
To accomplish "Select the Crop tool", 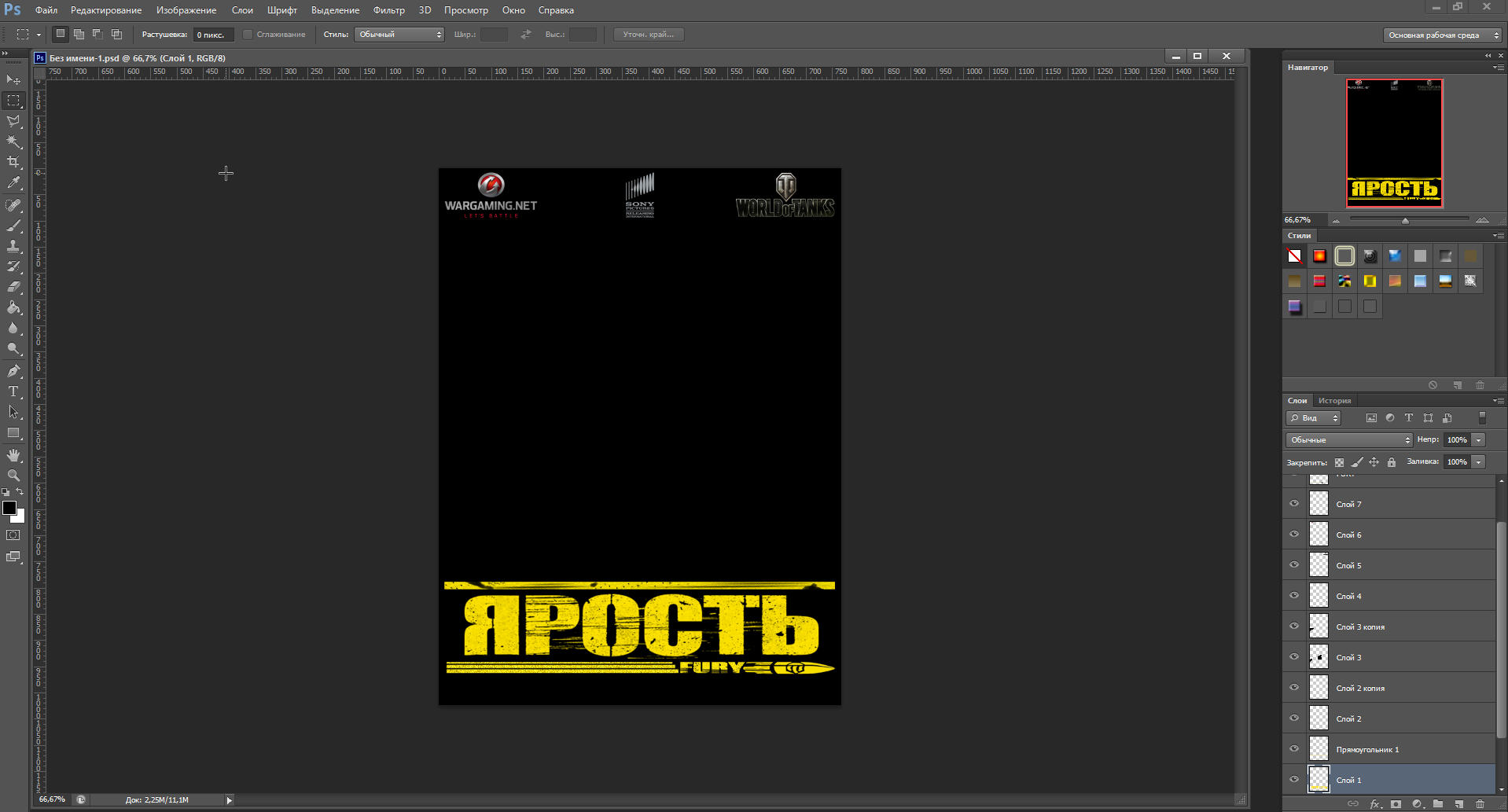I will click(13, 162).
